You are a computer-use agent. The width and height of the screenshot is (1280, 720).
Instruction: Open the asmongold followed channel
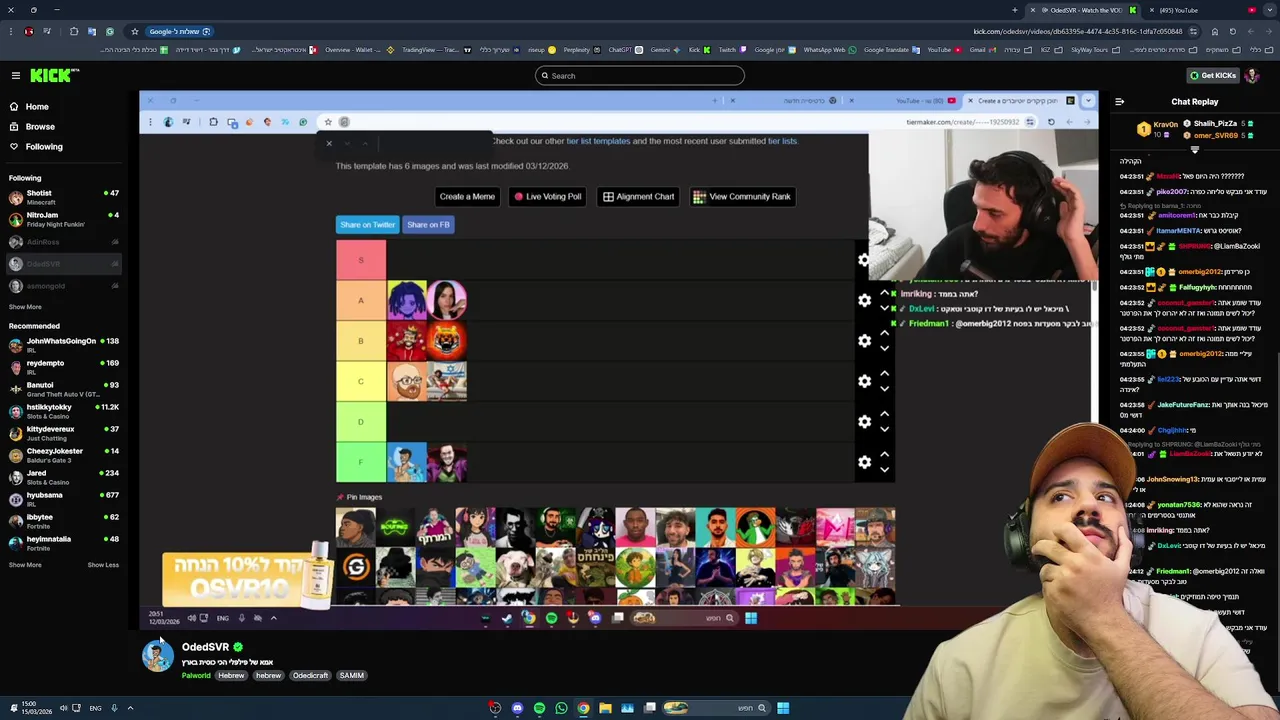coord(62,285)
